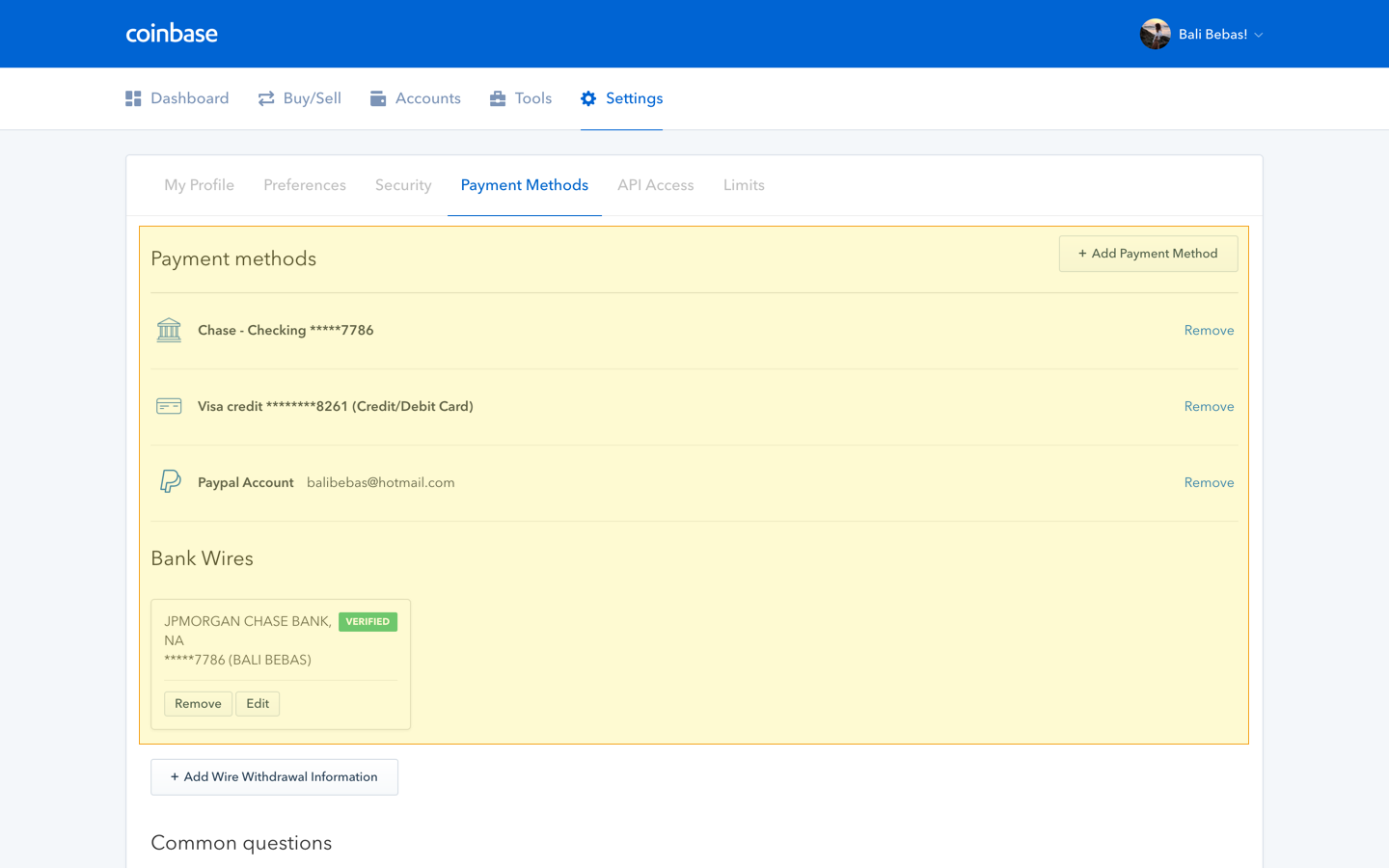Click the Dashboard grid icon
Image resolution: width=1389 pixels, height=868 pixels.
coord(133,98)
